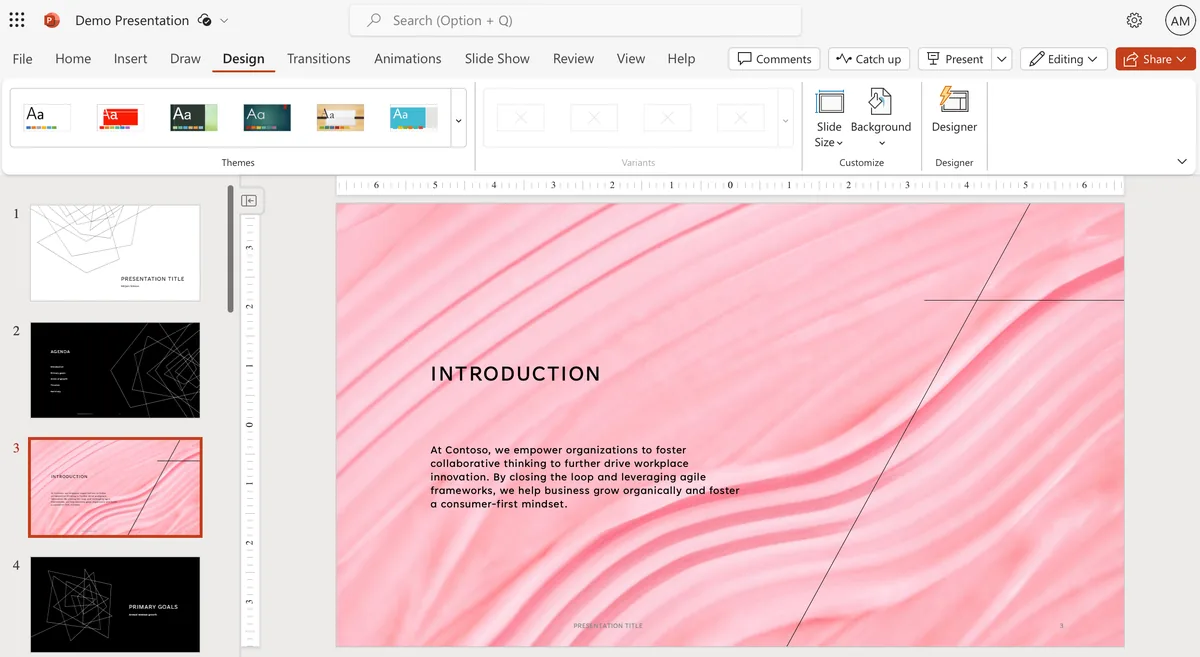
Task: Click the Share button
Action: point(1155,59)
